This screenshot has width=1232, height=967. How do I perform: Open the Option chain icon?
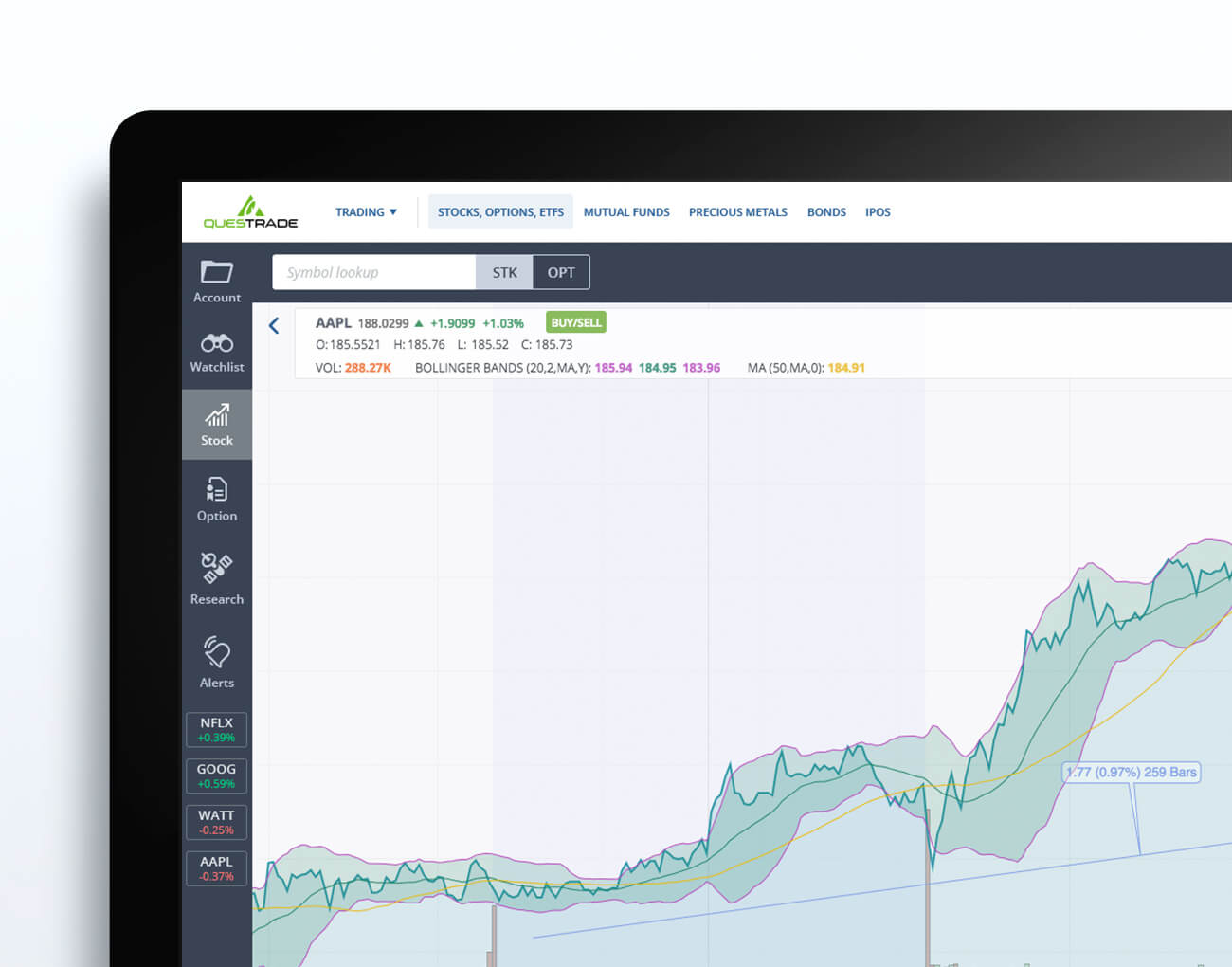click(216, 498)
